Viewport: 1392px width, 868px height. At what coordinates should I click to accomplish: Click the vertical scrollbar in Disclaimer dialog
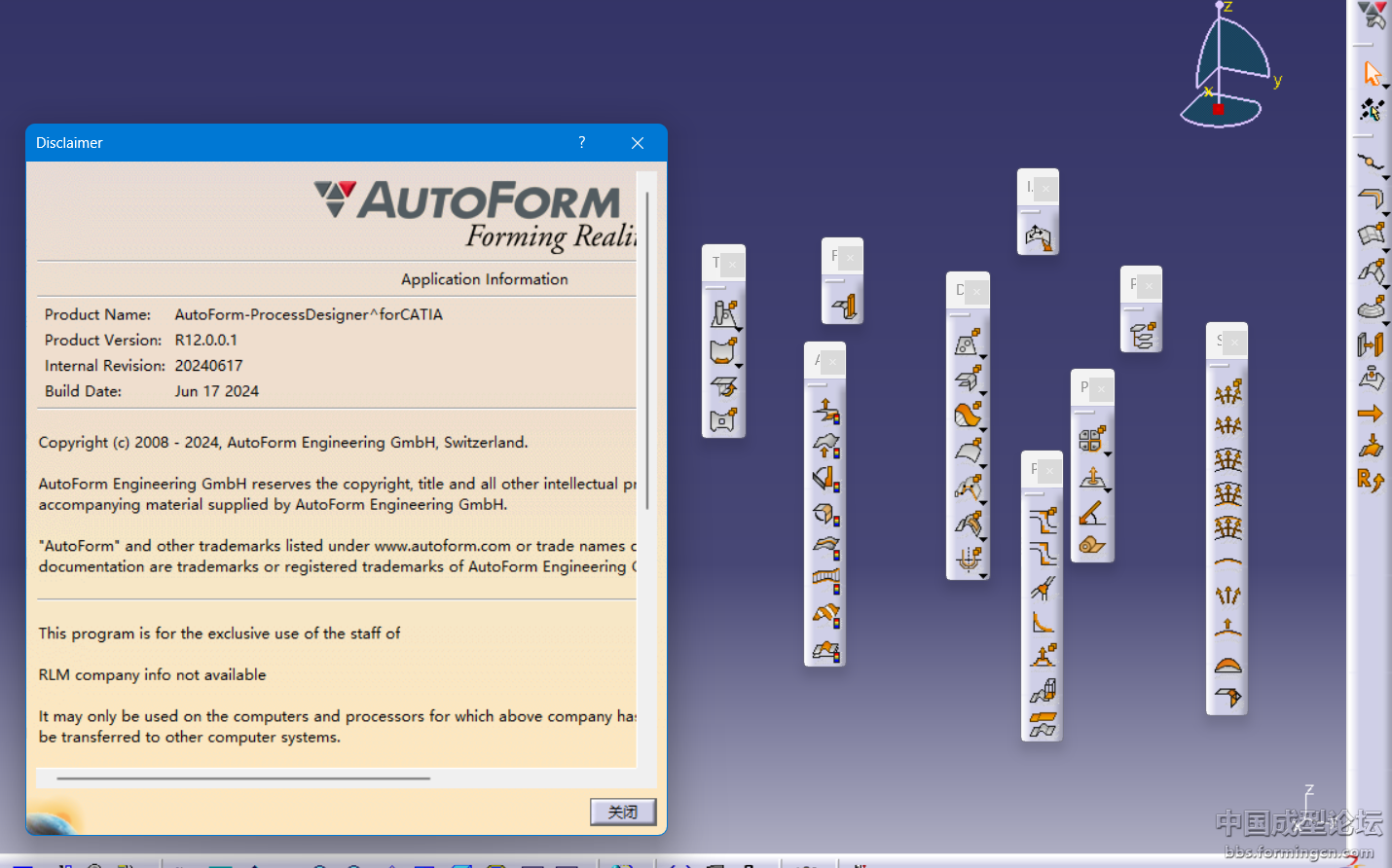pyautogui.click(x=646, y=350)
